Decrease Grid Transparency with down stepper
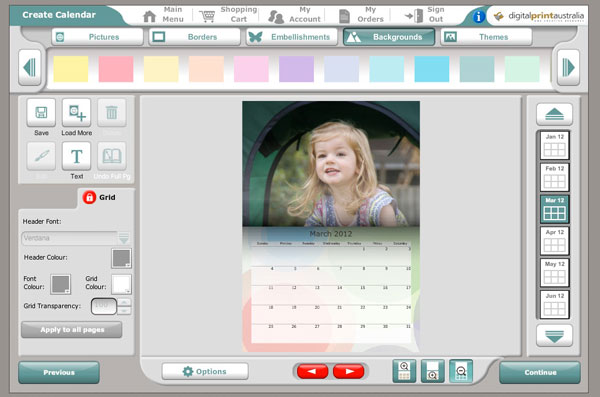600x397 pixels. click(x=124, y=310)
